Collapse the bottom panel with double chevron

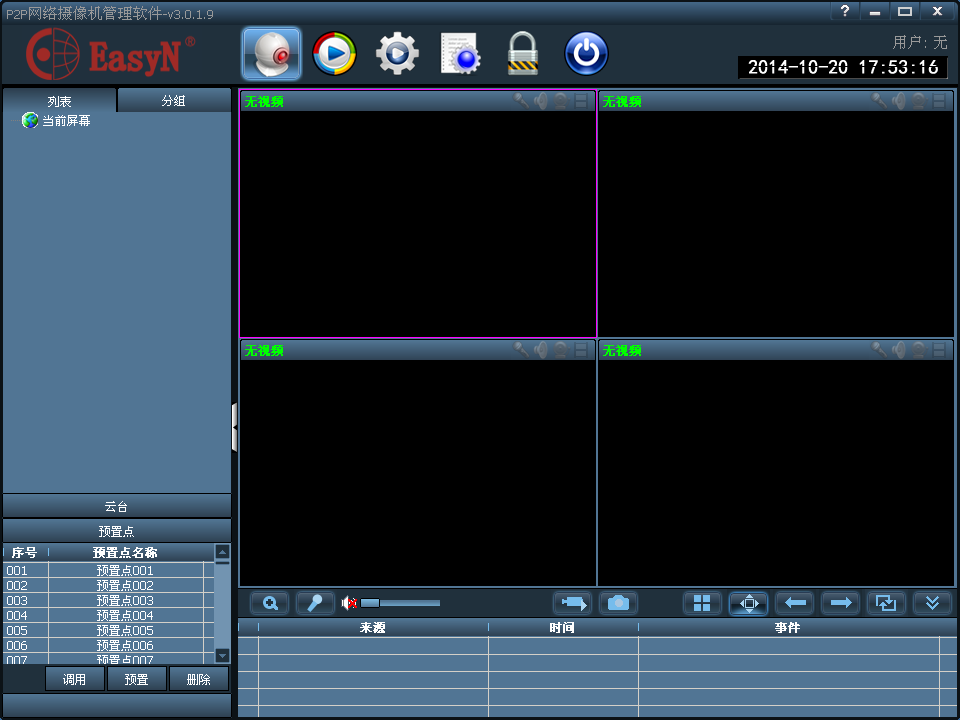tap(932, 603)
